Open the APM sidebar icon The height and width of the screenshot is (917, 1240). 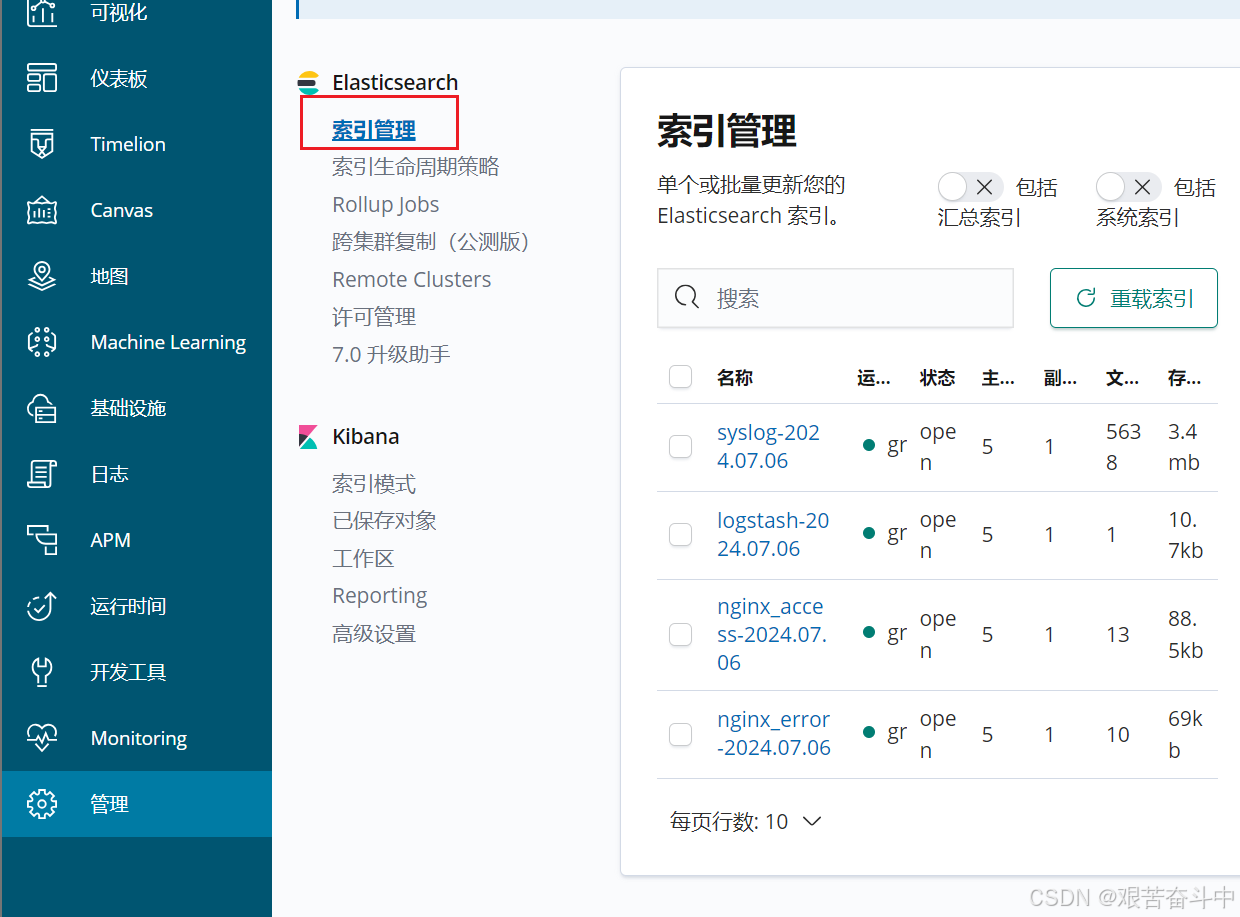[x=42, y=540]
